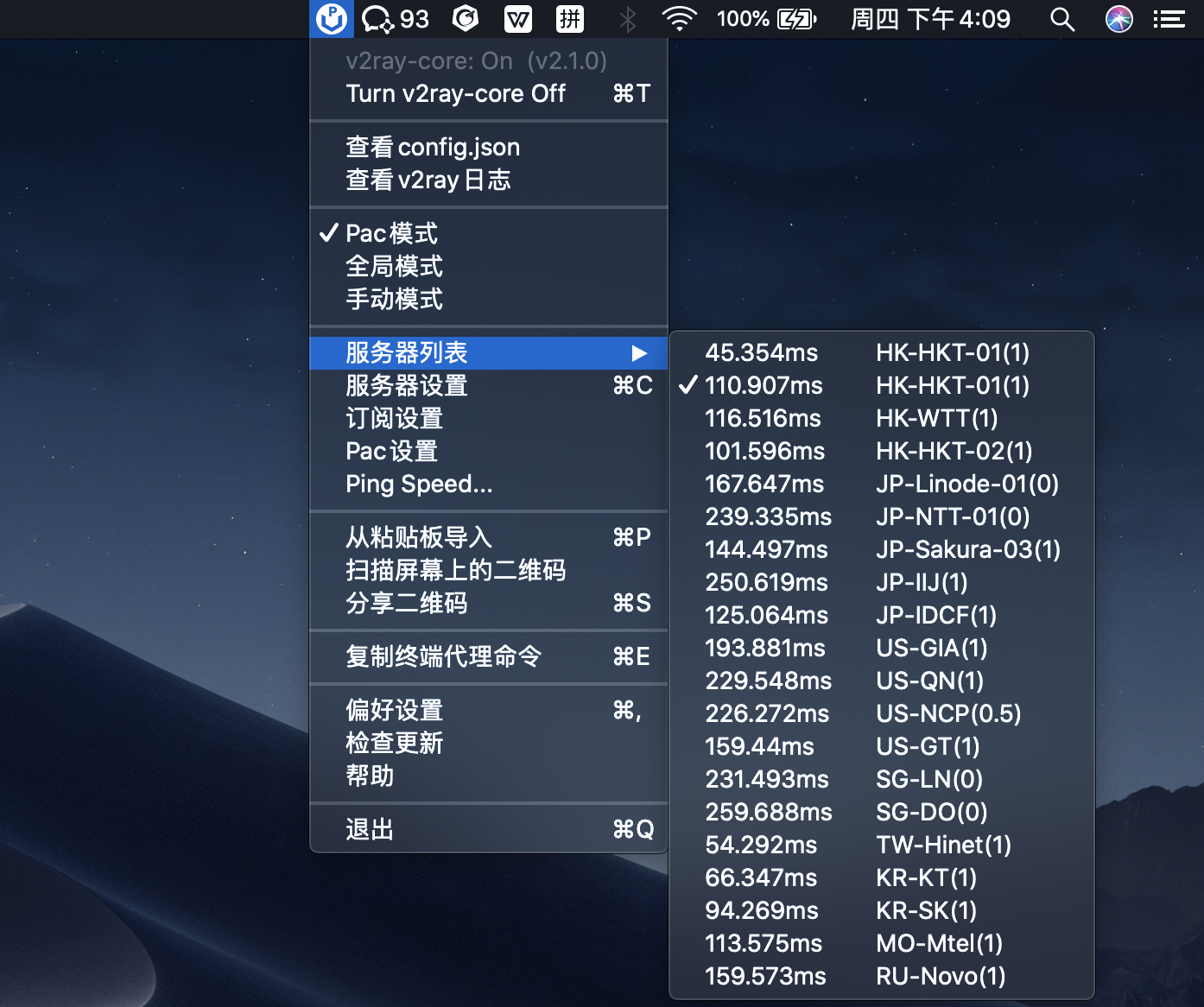Expand the 服务器列表 submenu
Screen dimensions: 1204x1007
coord(489,352)
